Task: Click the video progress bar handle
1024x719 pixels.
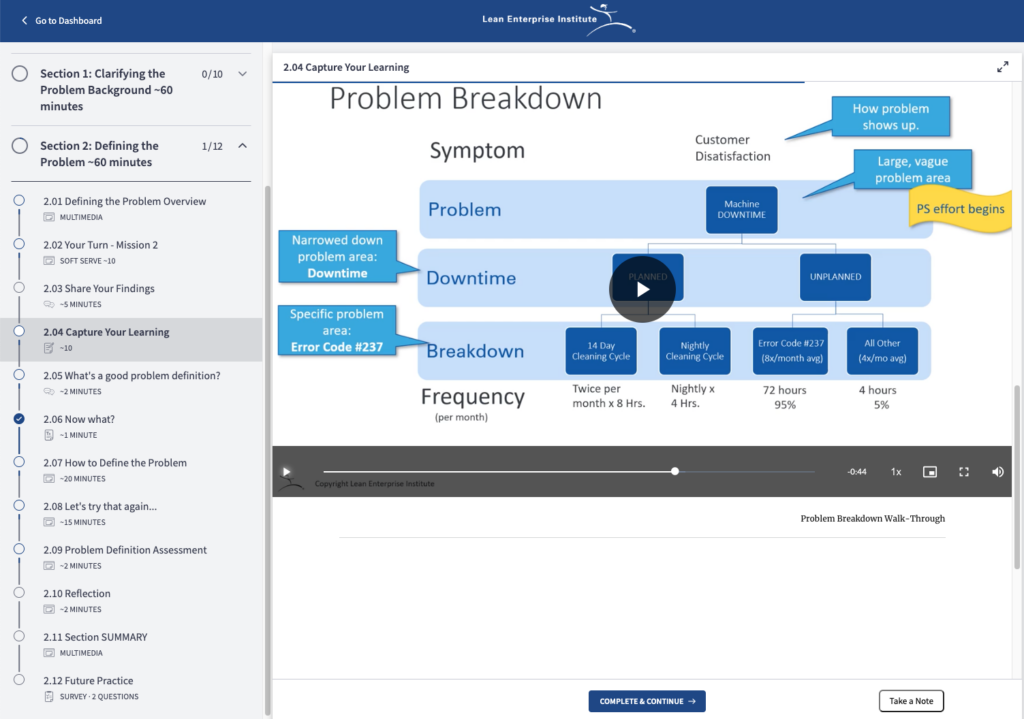Action: [x=675, y=471]
